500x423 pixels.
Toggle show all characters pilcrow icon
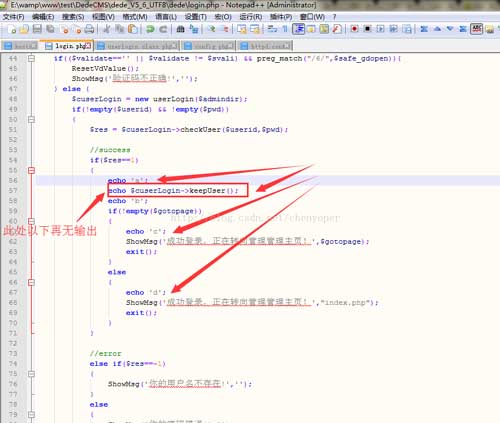(285, 29)
